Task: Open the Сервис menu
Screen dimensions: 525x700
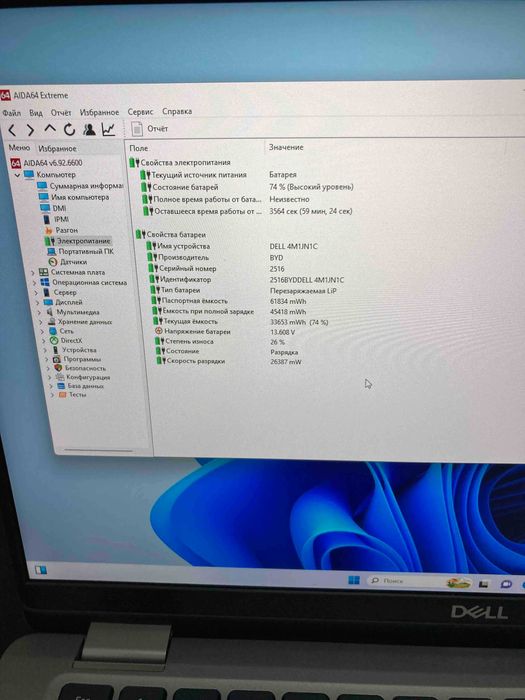Action: [x=140, y=112]
